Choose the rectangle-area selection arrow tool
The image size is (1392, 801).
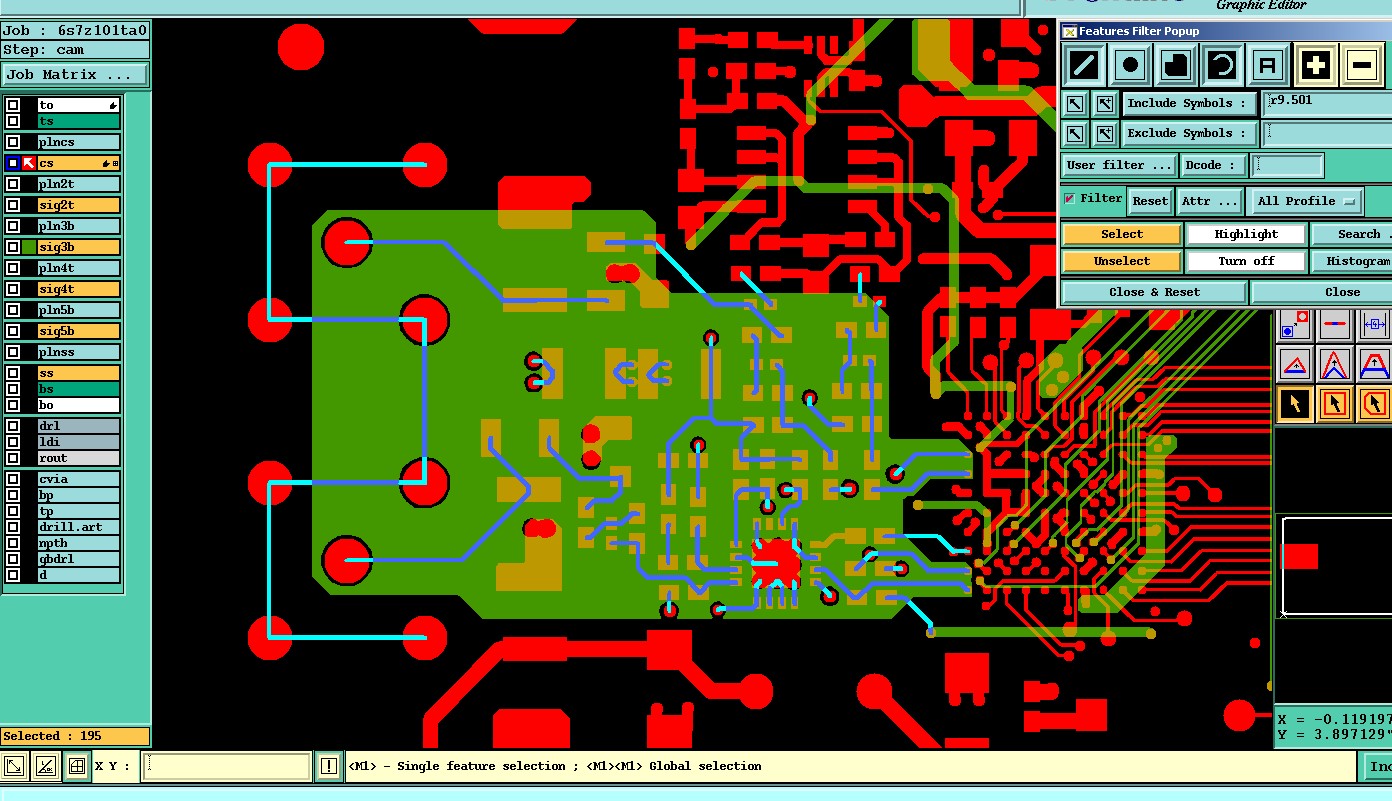1335,404
